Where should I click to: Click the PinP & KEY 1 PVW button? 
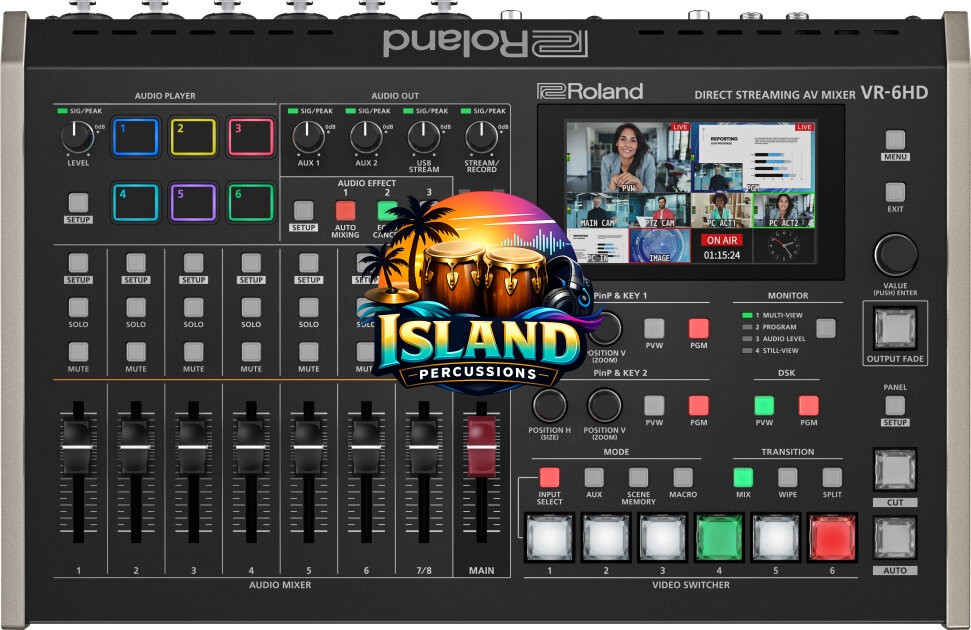pos(654,328)
